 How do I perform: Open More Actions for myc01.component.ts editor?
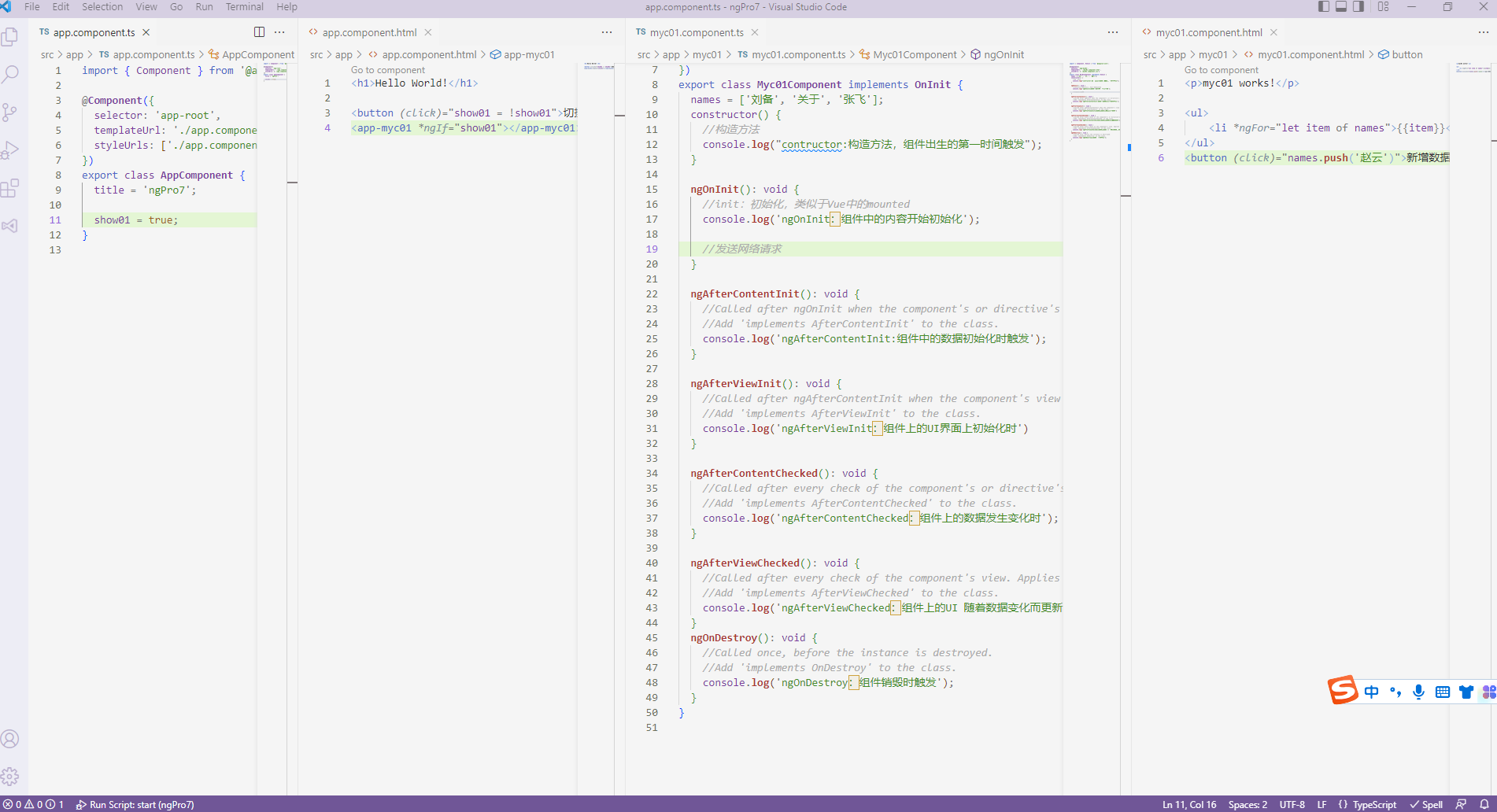[x=1112, y=32]
